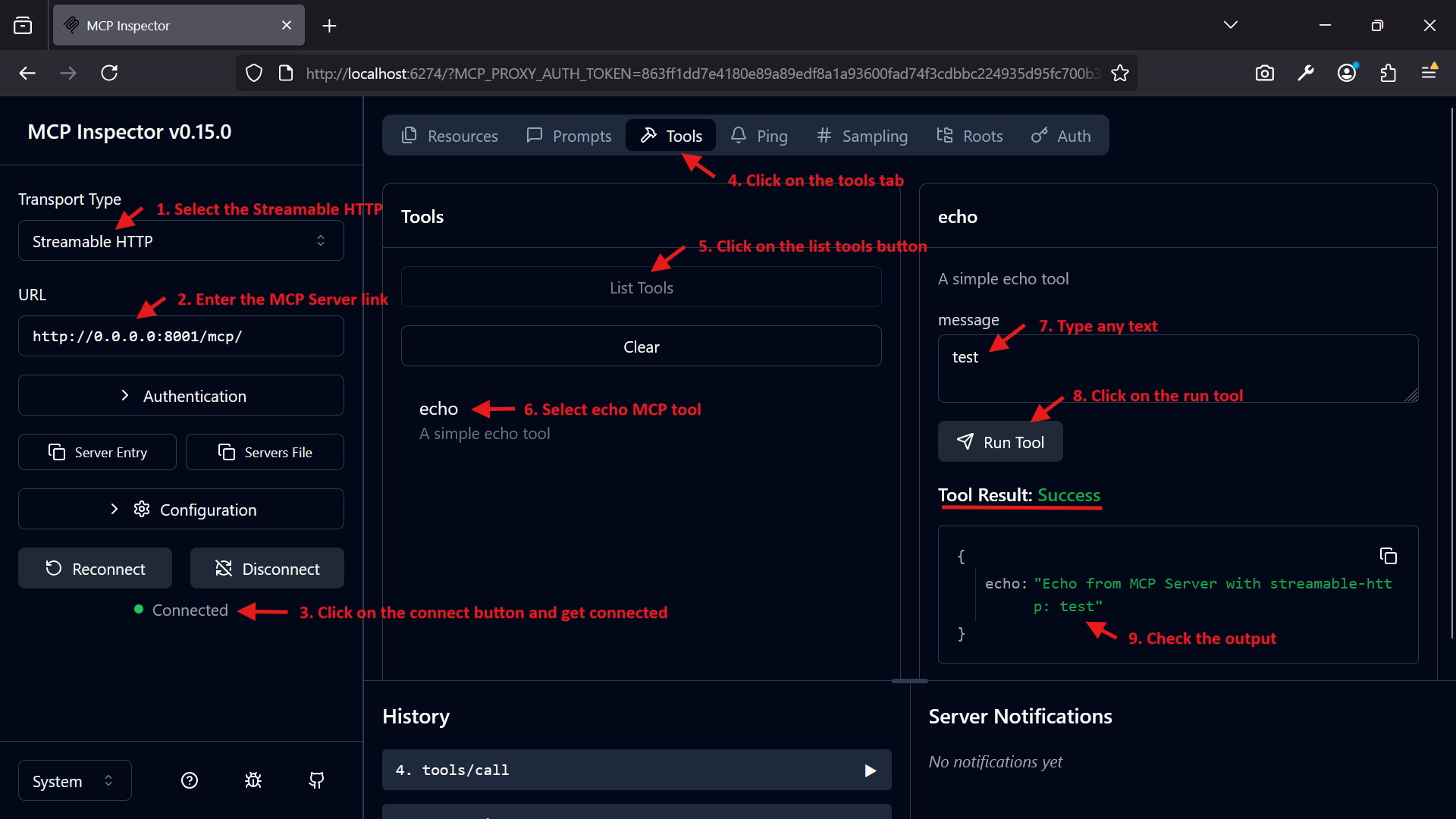The width and height of the screenshot is (1456, 819).
Task: Go forward in browser history
Action: click(x=68, y=73)
